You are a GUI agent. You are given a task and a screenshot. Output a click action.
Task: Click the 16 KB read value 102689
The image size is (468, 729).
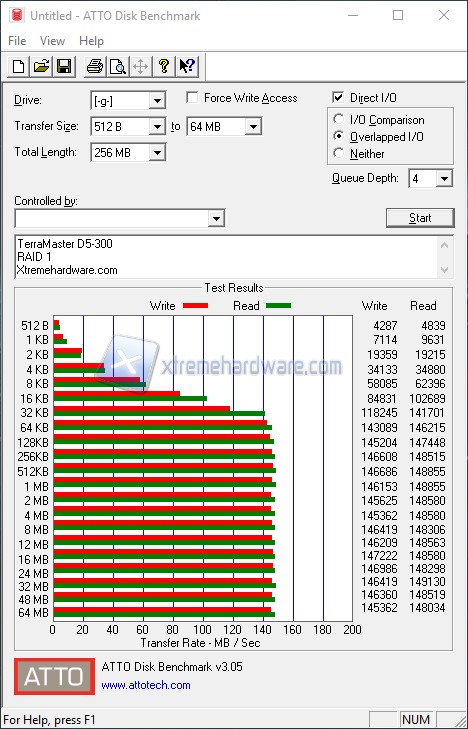[427, 398]
